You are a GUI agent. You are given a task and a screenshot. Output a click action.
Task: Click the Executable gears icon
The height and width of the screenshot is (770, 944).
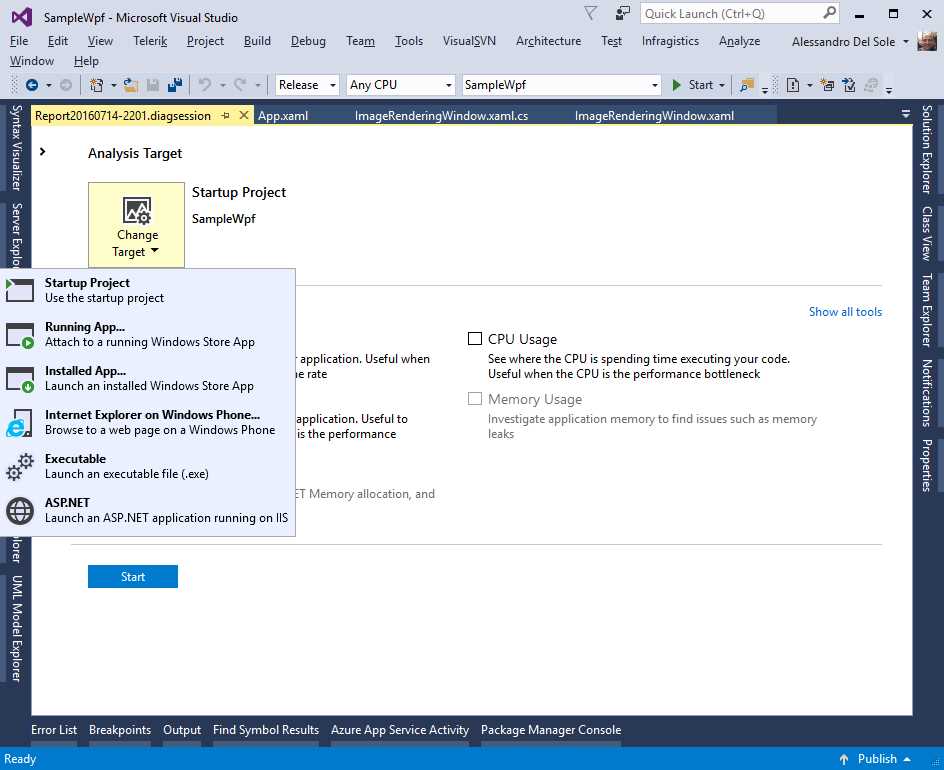(19, 467)
